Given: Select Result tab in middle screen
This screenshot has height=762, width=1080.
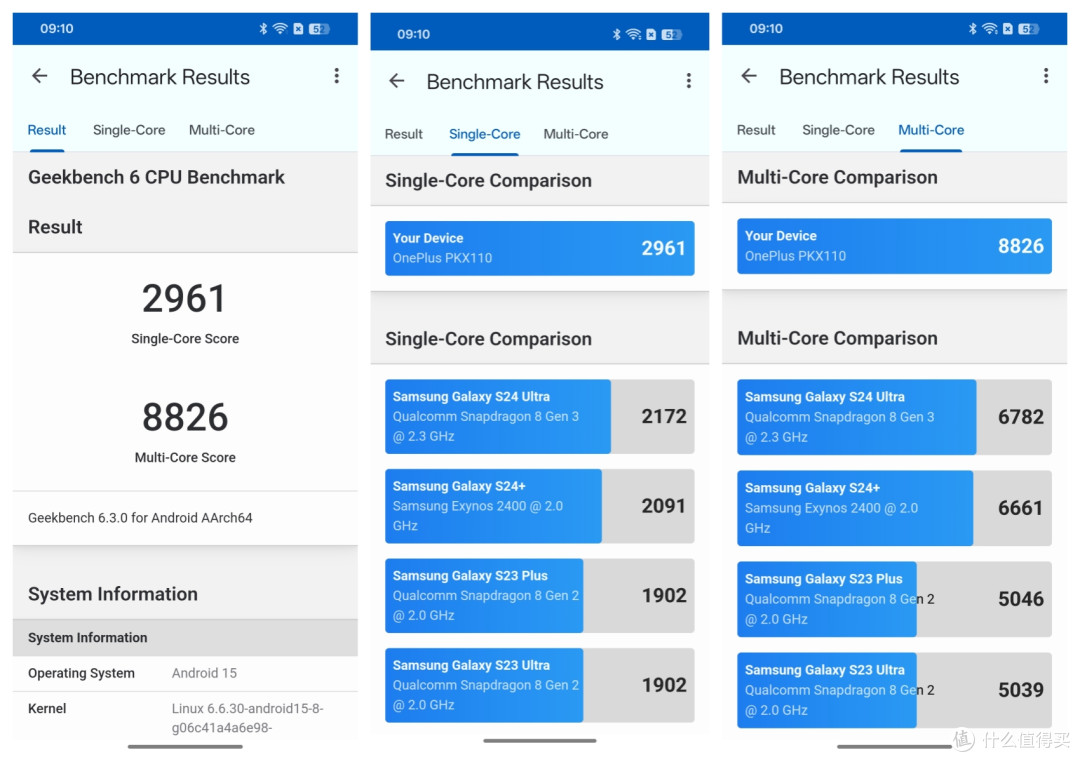Looking at the screenshot, I should [x=404, y=134].
